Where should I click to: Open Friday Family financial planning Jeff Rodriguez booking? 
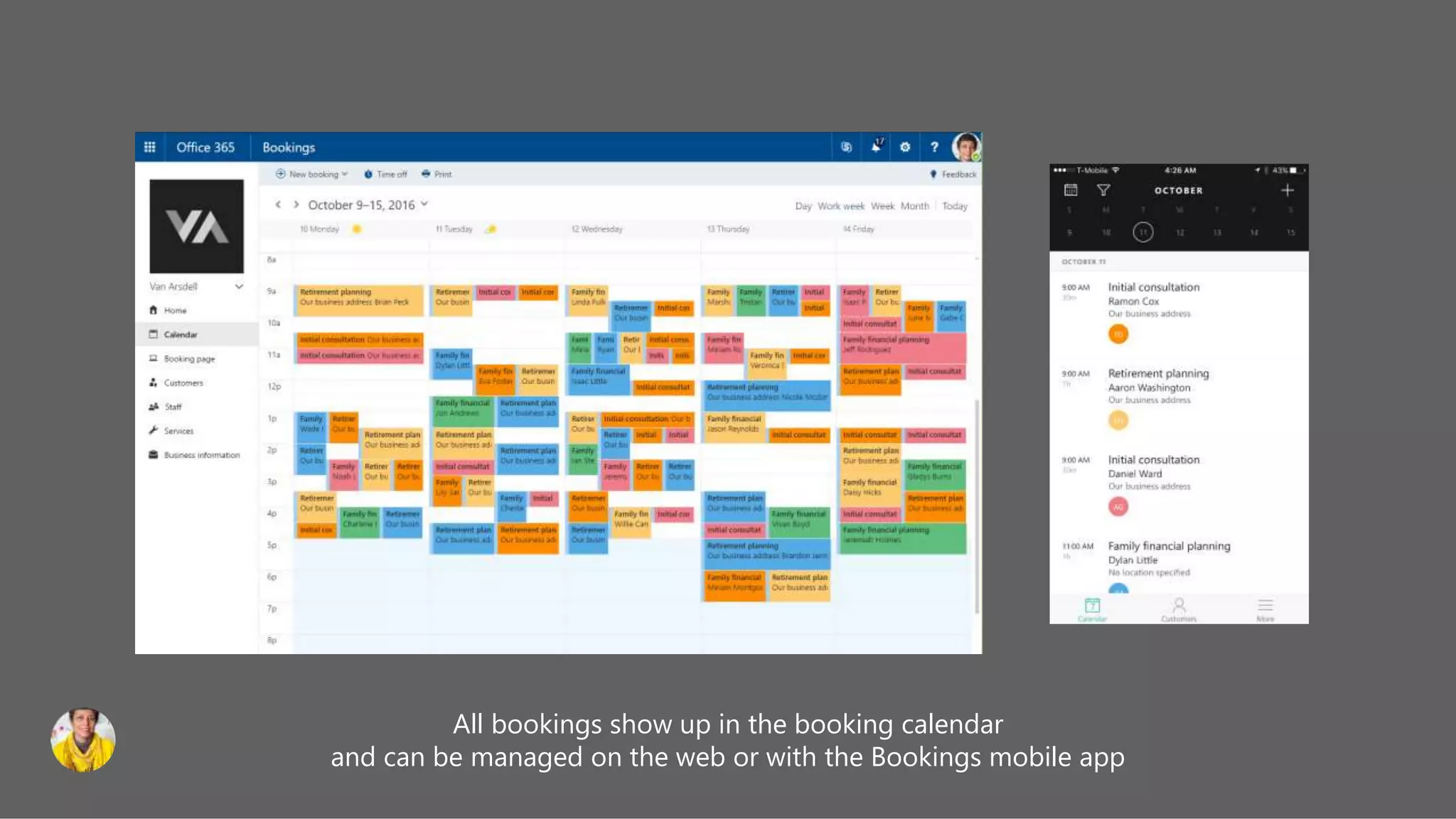pyautogui.click(x=902, y=347)
